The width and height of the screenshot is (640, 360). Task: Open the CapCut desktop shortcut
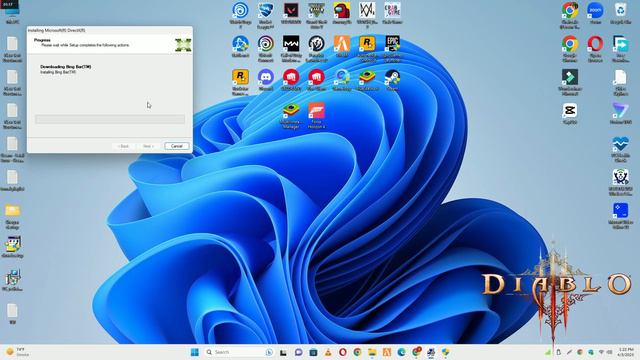570,113
